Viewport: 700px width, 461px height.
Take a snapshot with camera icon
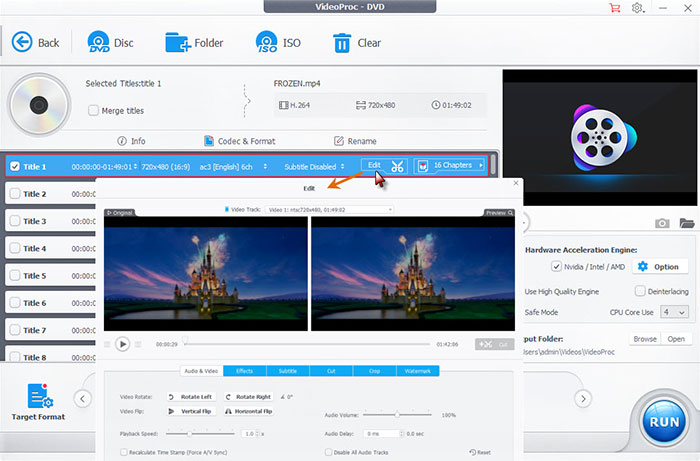click(662, 223)
